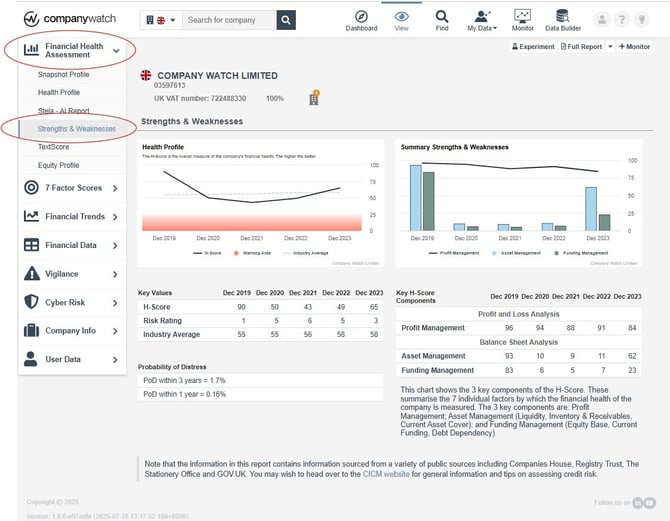This screenshot has width=670, height=521.
Task: Open the My Data menu
Action: [x=482, y=21]
